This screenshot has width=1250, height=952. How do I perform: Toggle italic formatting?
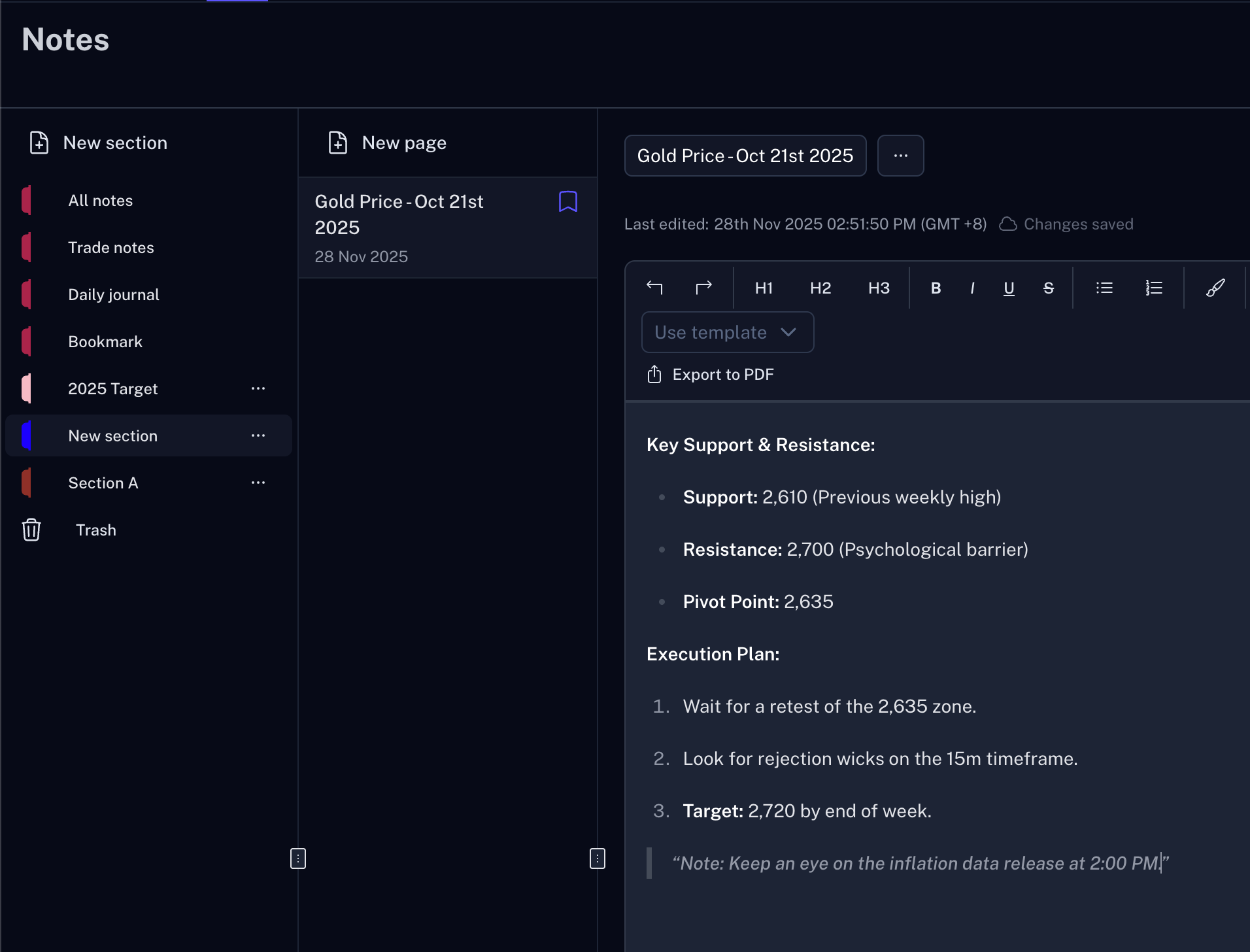[x=971, y=288]
